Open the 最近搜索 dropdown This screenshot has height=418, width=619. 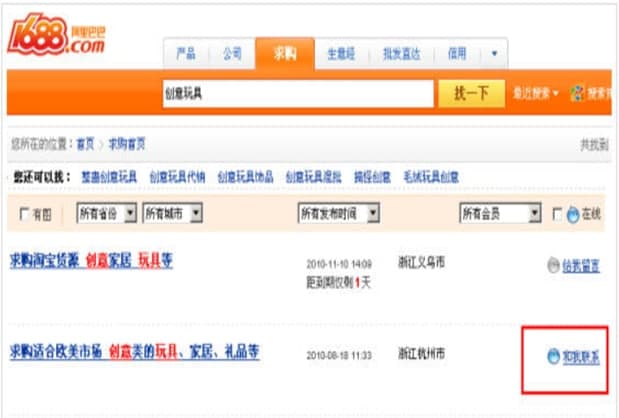click(x=535, y=94)
